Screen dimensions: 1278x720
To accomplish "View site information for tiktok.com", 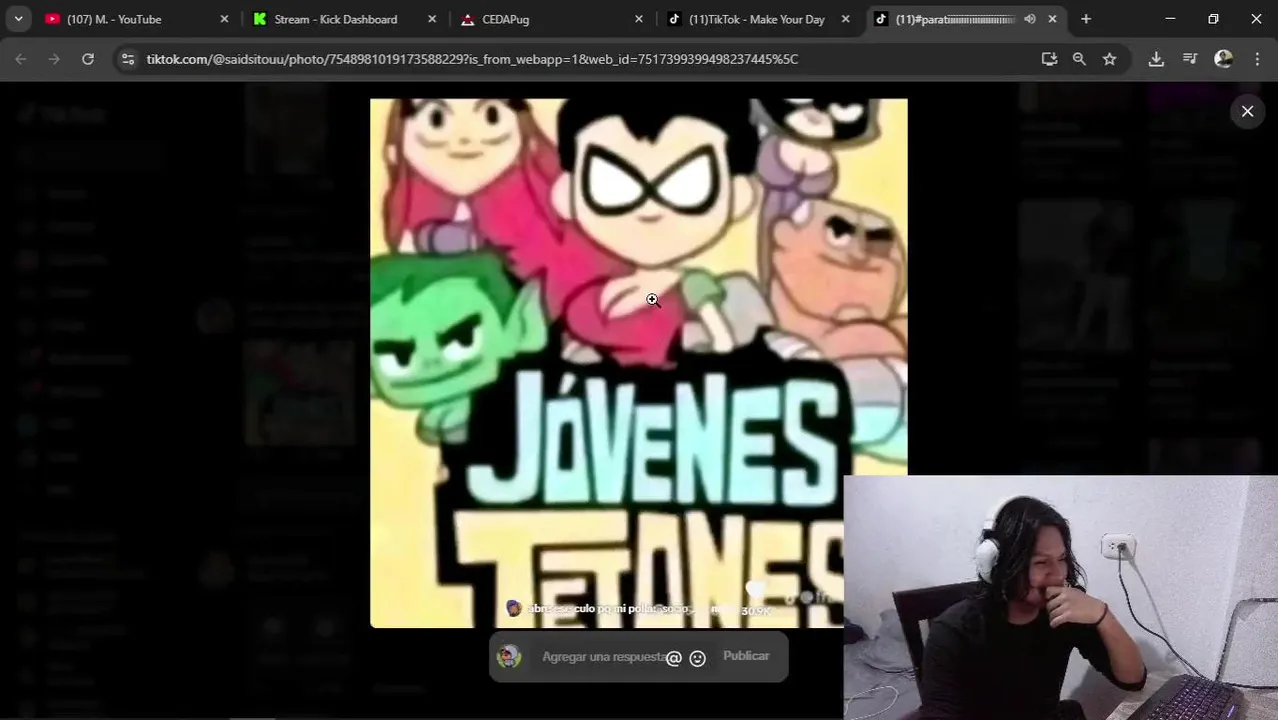I will point(127,59).
